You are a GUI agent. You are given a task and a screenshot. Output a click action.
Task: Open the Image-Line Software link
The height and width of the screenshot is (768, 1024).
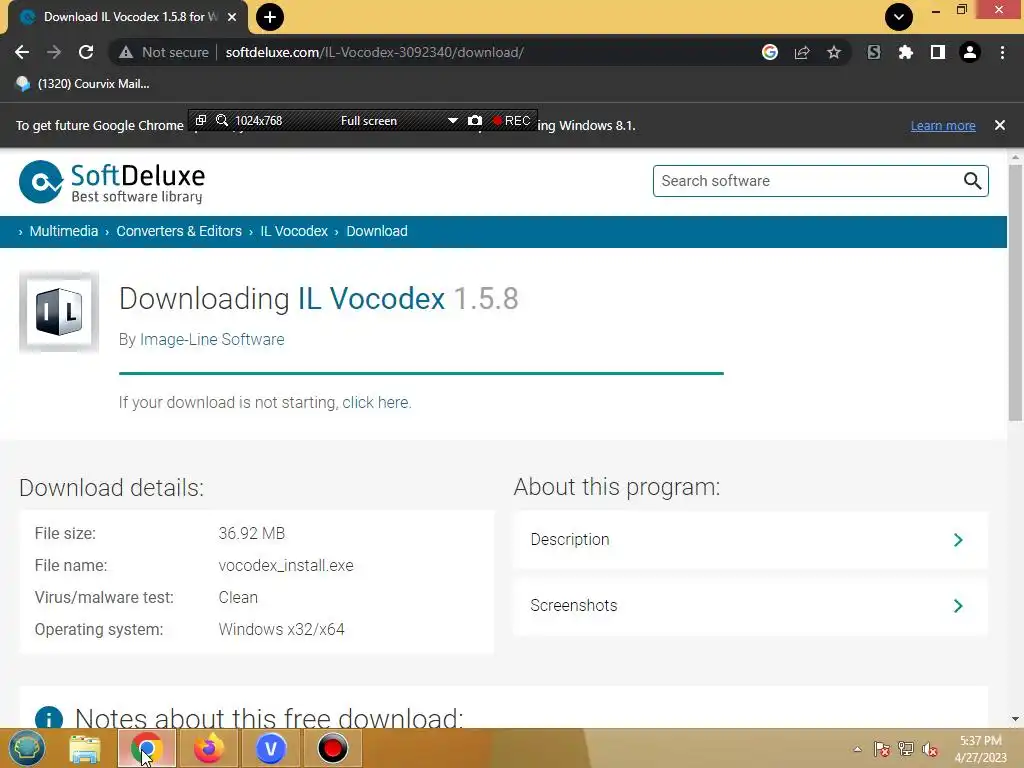212,340
